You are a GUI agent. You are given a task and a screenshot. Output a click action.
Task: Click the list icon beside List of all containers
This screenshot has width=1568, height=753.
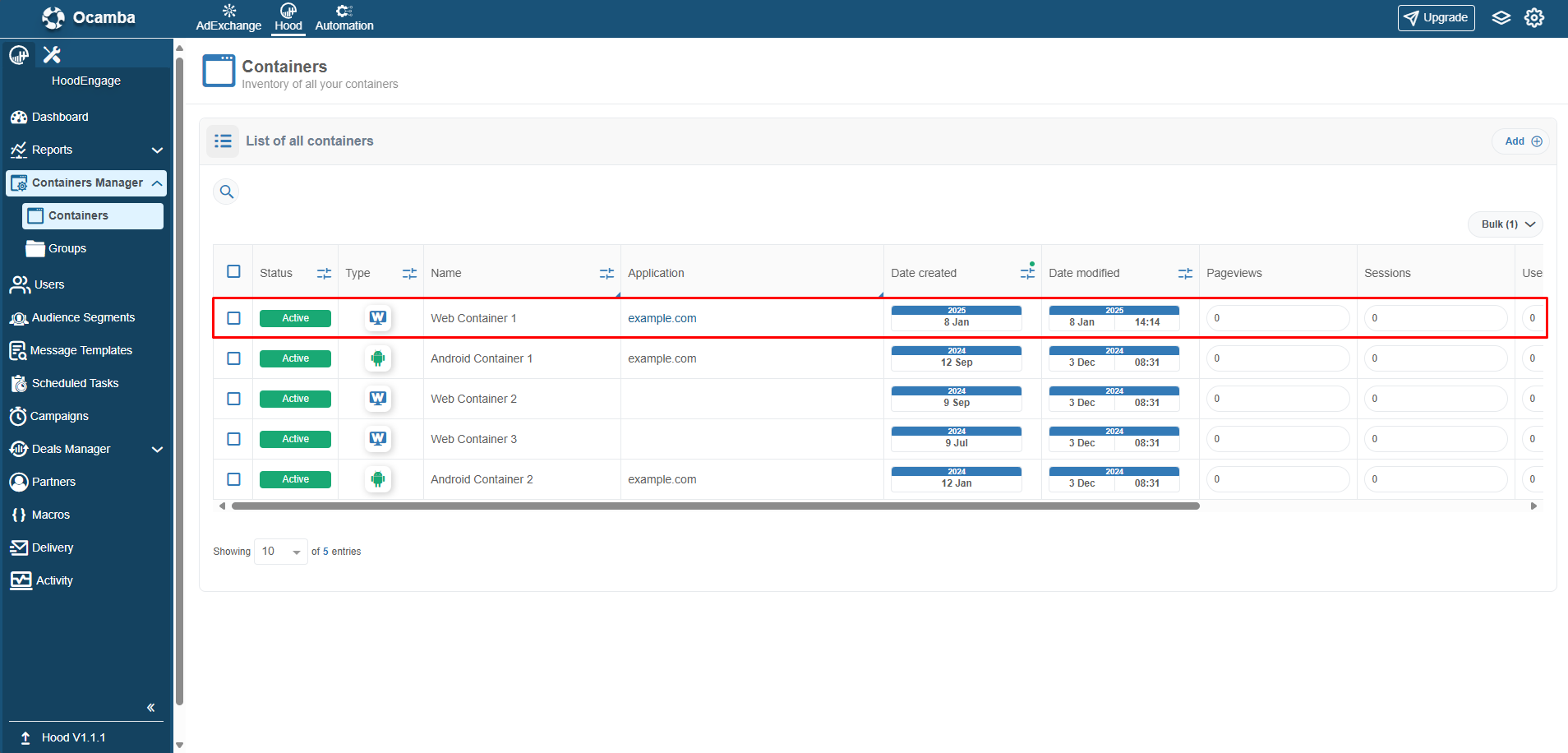(x=223, y=141)
